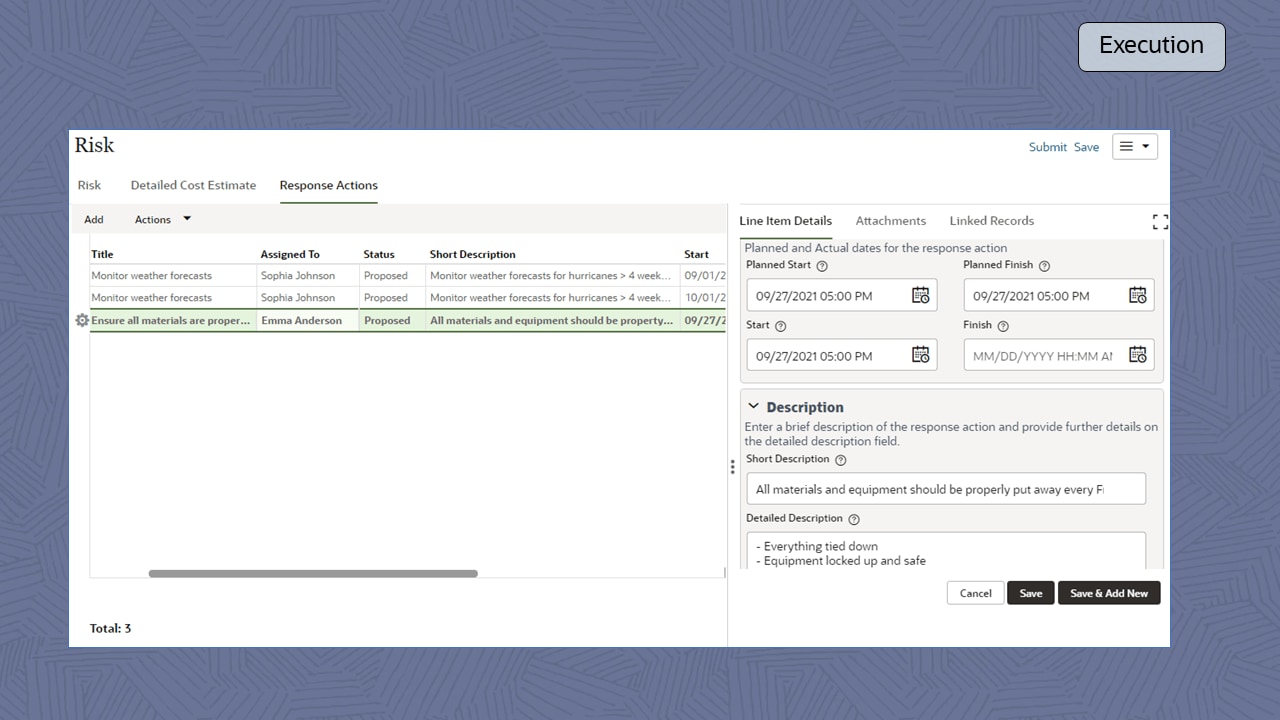1280x720 pixels.
Task: Show help for Short Description field
Action: pos(840,460)
